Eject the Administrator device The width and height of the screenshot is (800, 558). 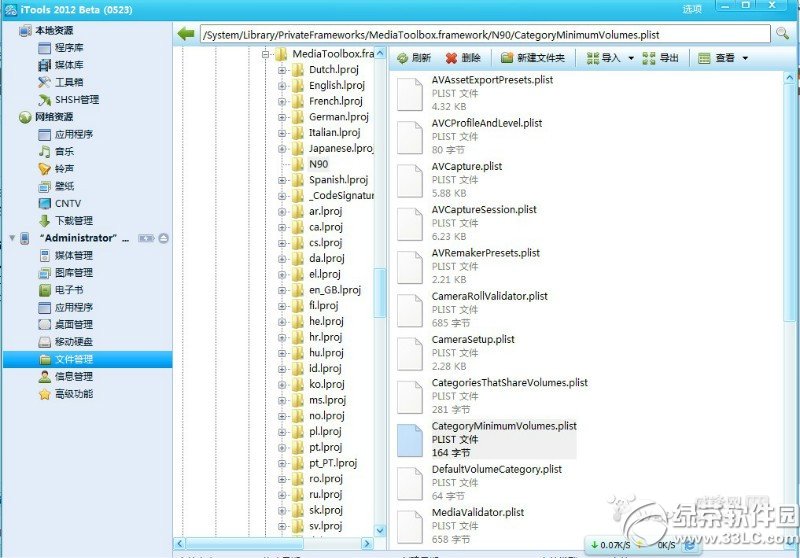164,238
